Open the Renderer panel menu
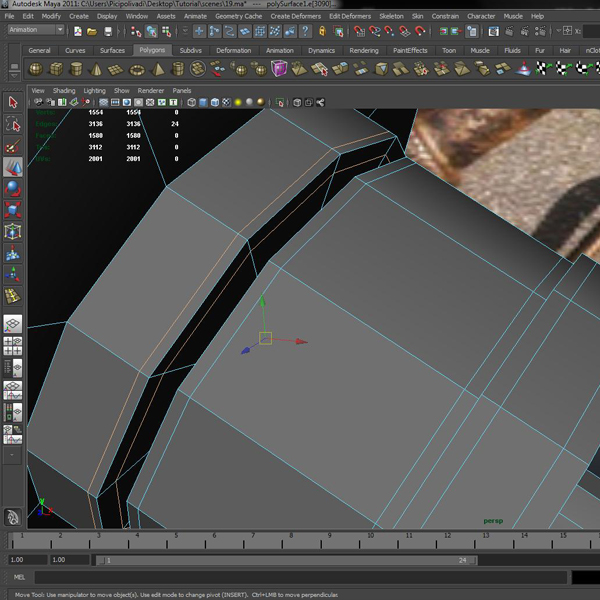The width and height of the screenshot is (600, 600). [x=151, y=91]
